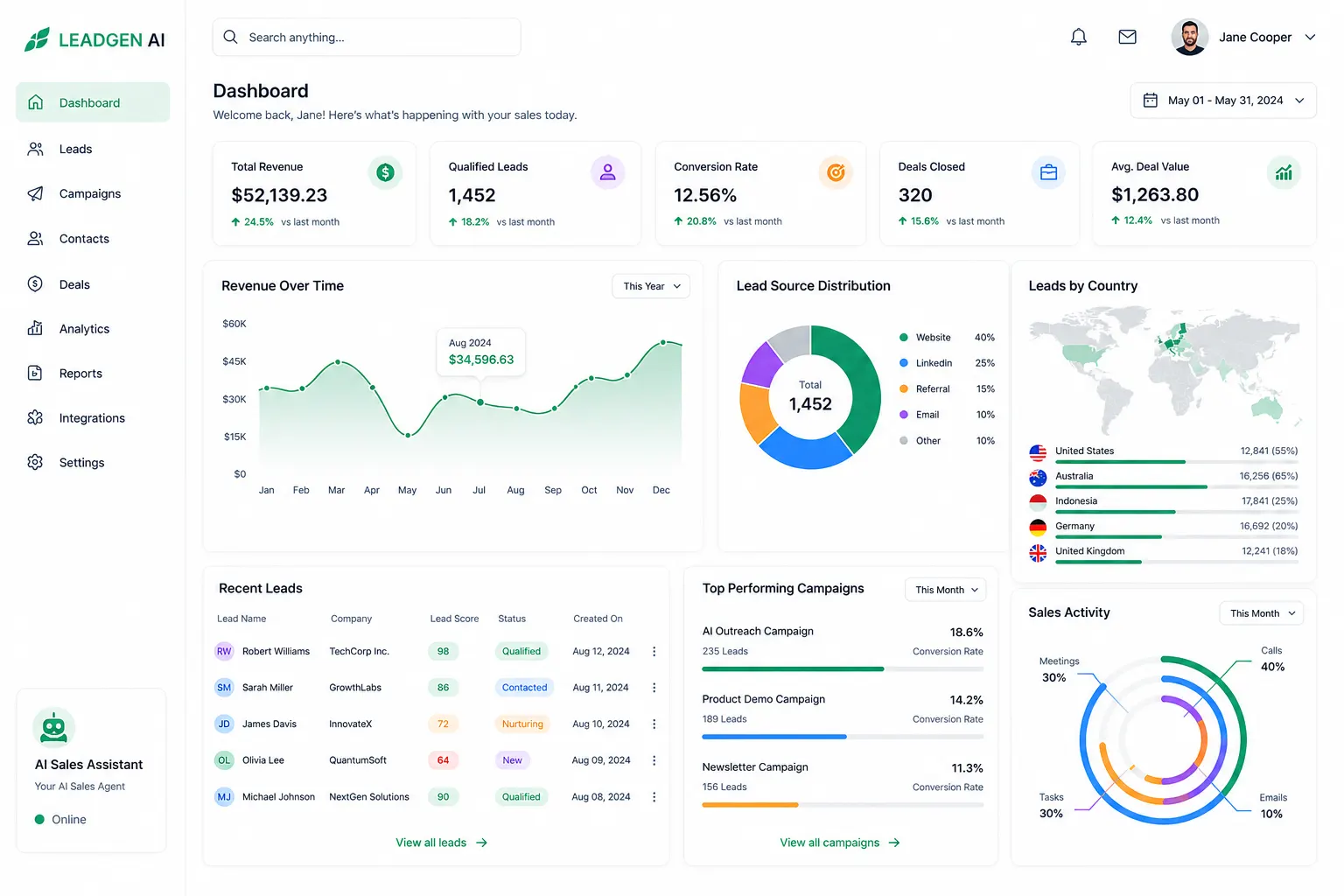Select the Newsletter Campaign title
The width and height of the screenshot is (1344, 896).
click(x=755, y=767)
